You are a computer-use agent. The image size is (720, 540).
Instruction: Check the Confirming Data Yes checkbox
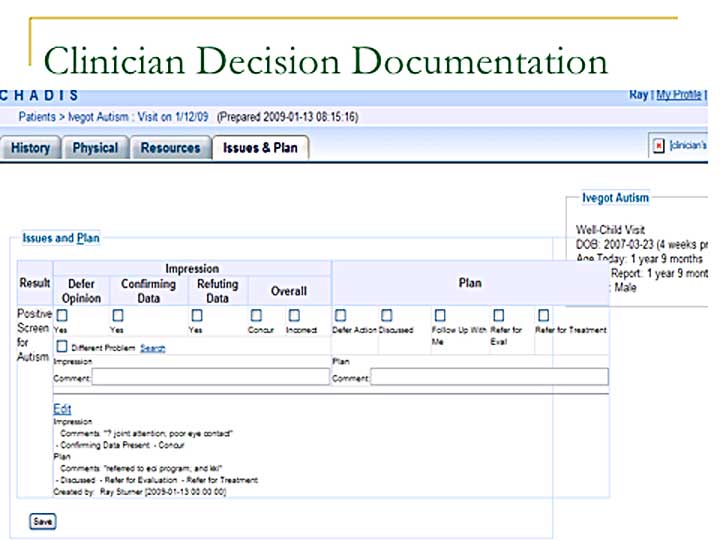(x=118, y=315)
